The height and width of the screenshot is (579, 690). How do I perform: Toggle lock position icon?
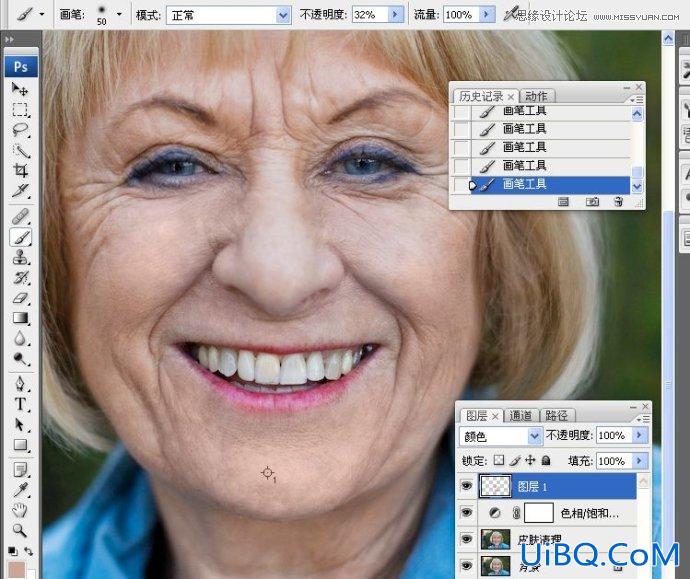[x=530, y=460]
